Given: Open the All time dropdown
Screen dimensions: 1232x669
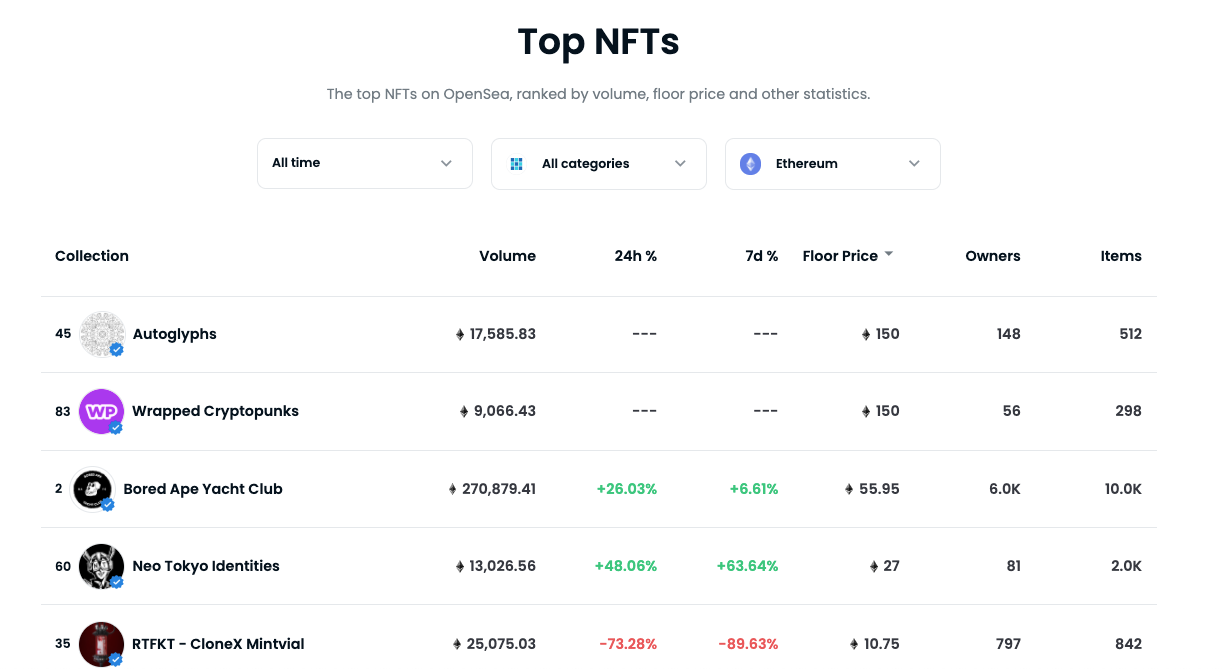Looking at the screenshot, I should click(x=364, y=162).
